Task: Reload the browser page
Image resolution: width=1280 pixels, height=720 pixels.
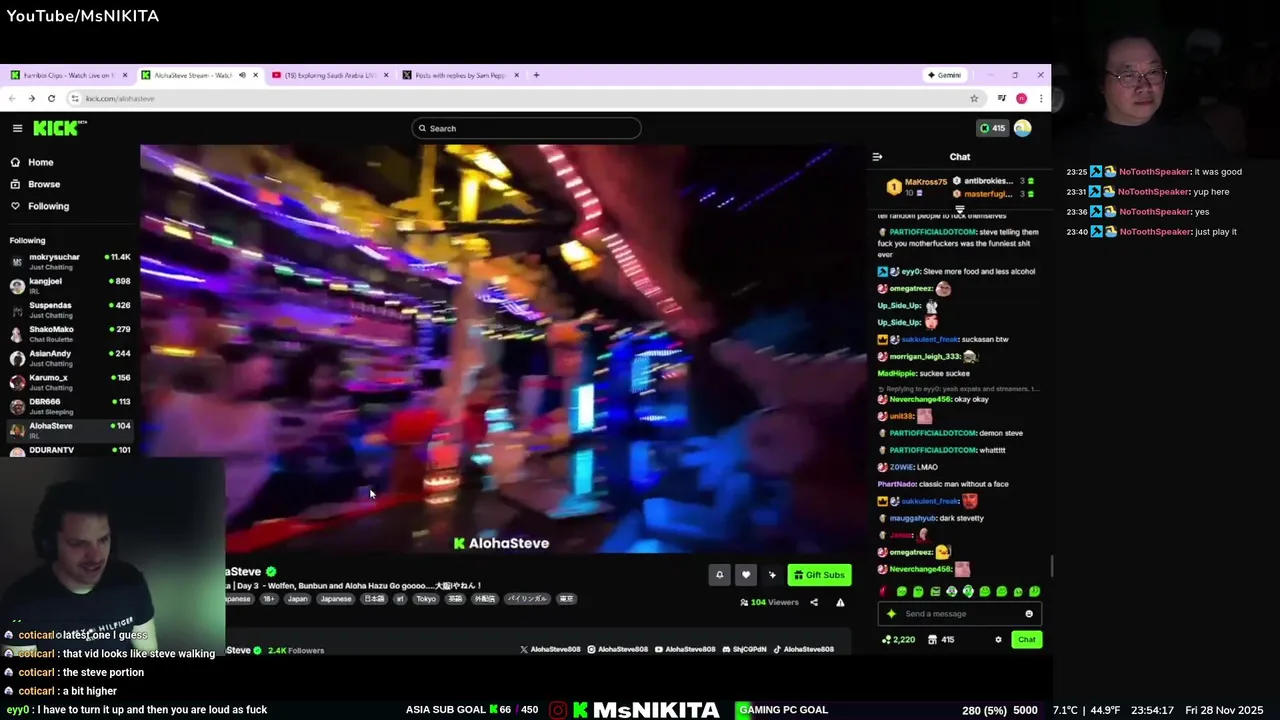Action: pos(51,98)
